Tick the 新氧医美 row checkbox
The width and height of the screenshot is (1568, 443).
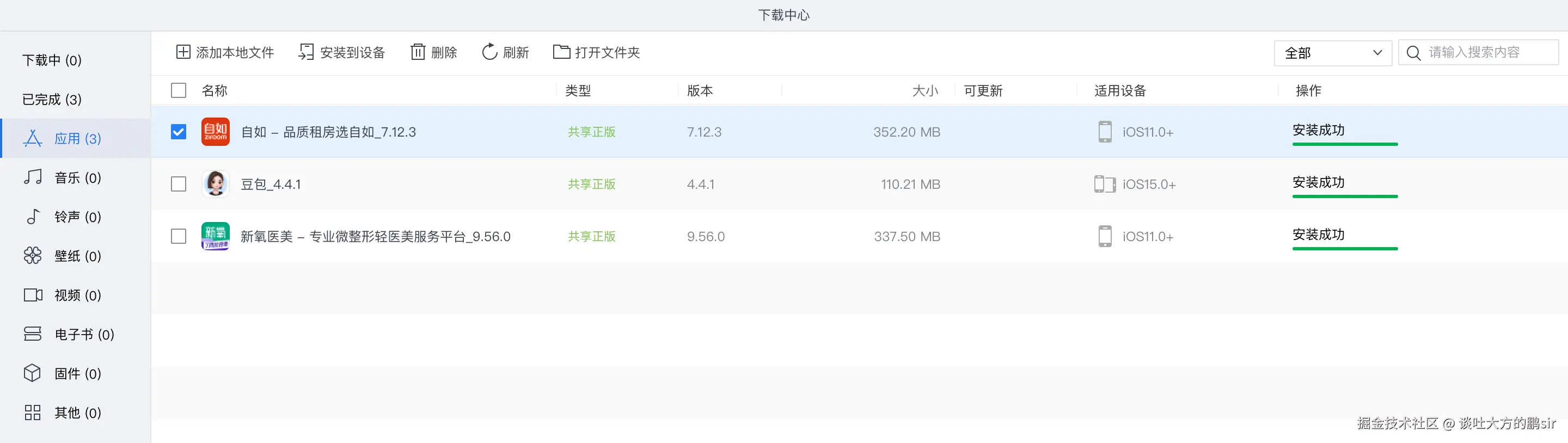(x=179, y=236)
